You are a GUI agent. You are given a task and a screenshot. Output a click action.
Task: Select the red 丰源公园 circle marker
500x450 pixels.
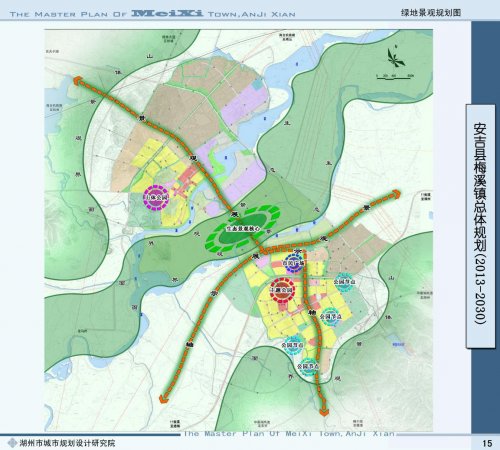pyautogui.click(x=282, y=290)
